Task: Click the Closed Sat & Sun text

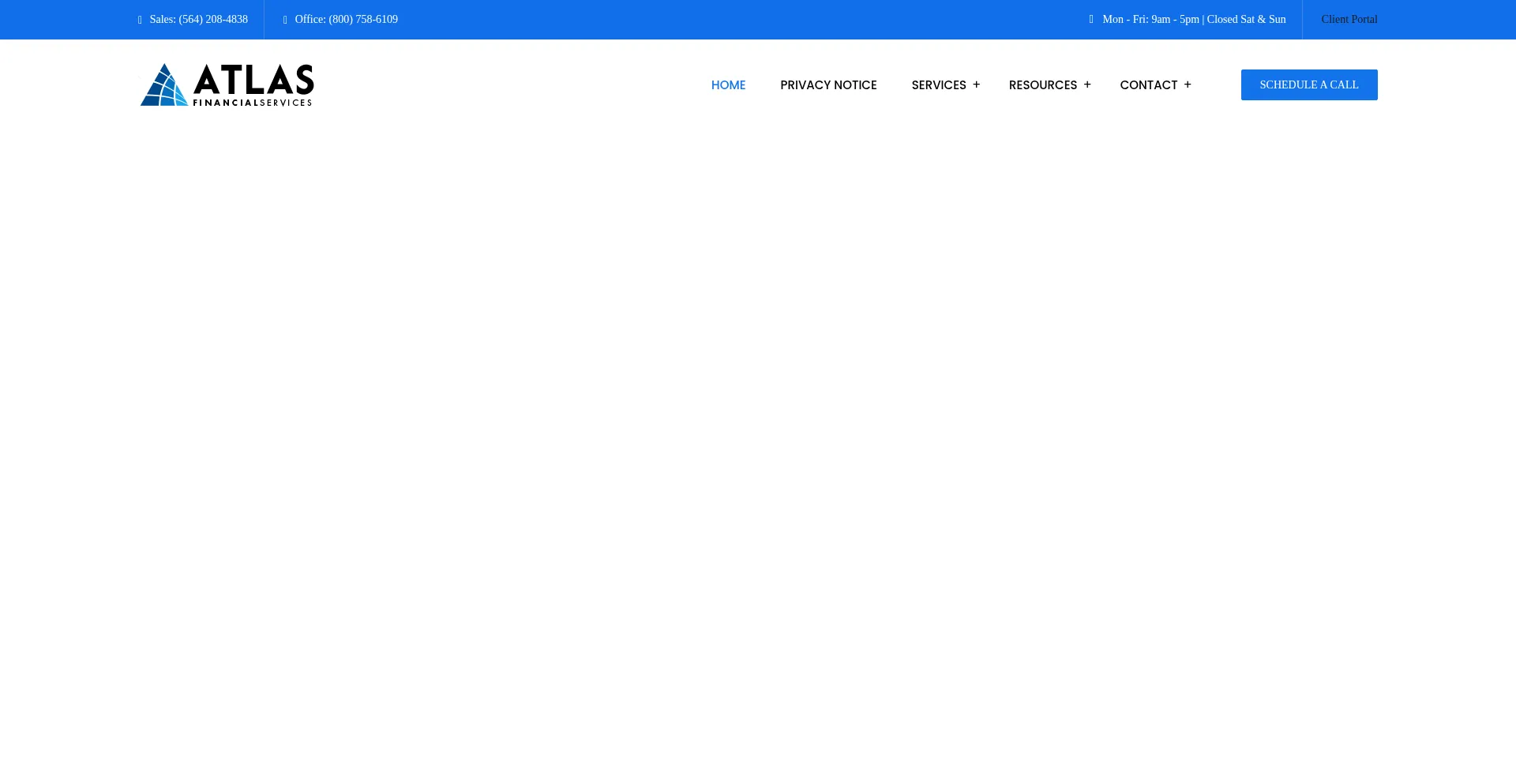Action: pos(1246,20)
